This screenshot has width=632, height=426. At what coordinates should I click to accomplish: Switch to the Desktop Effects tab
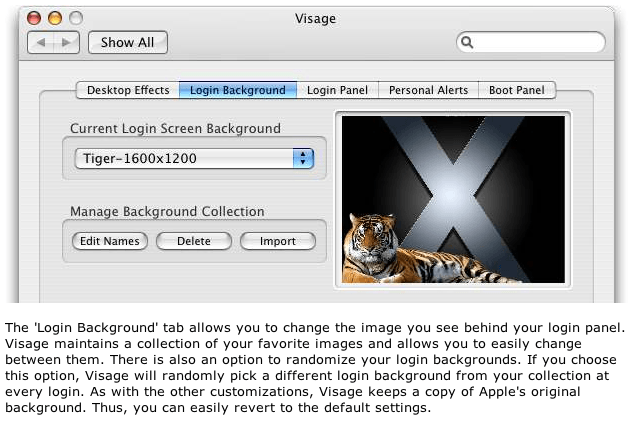pyautogui.click(x=128, y=90)
